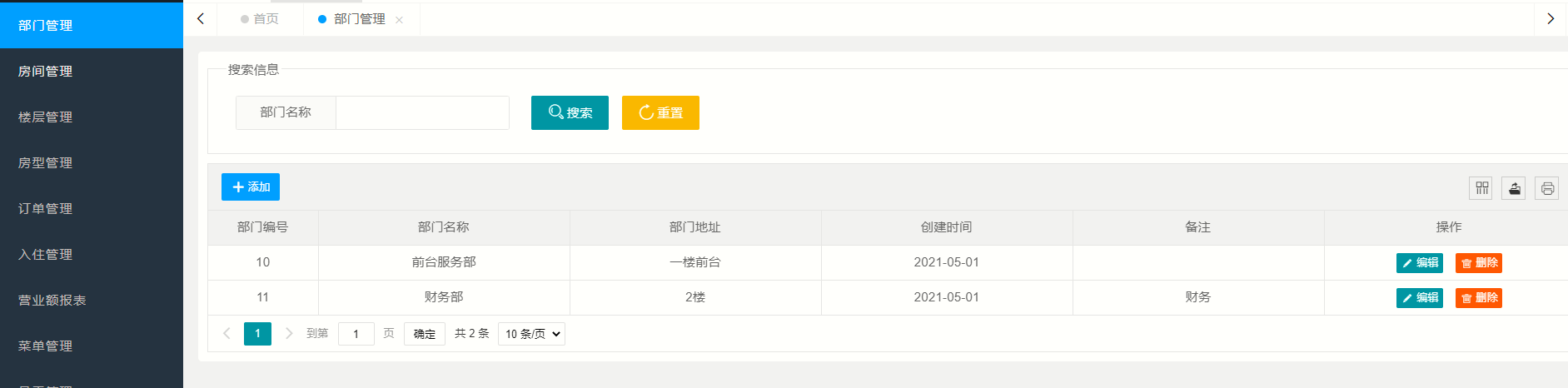Go to the next page arrow
Viewport: 1568px width, 388px height.
click(x=289, y=333)
